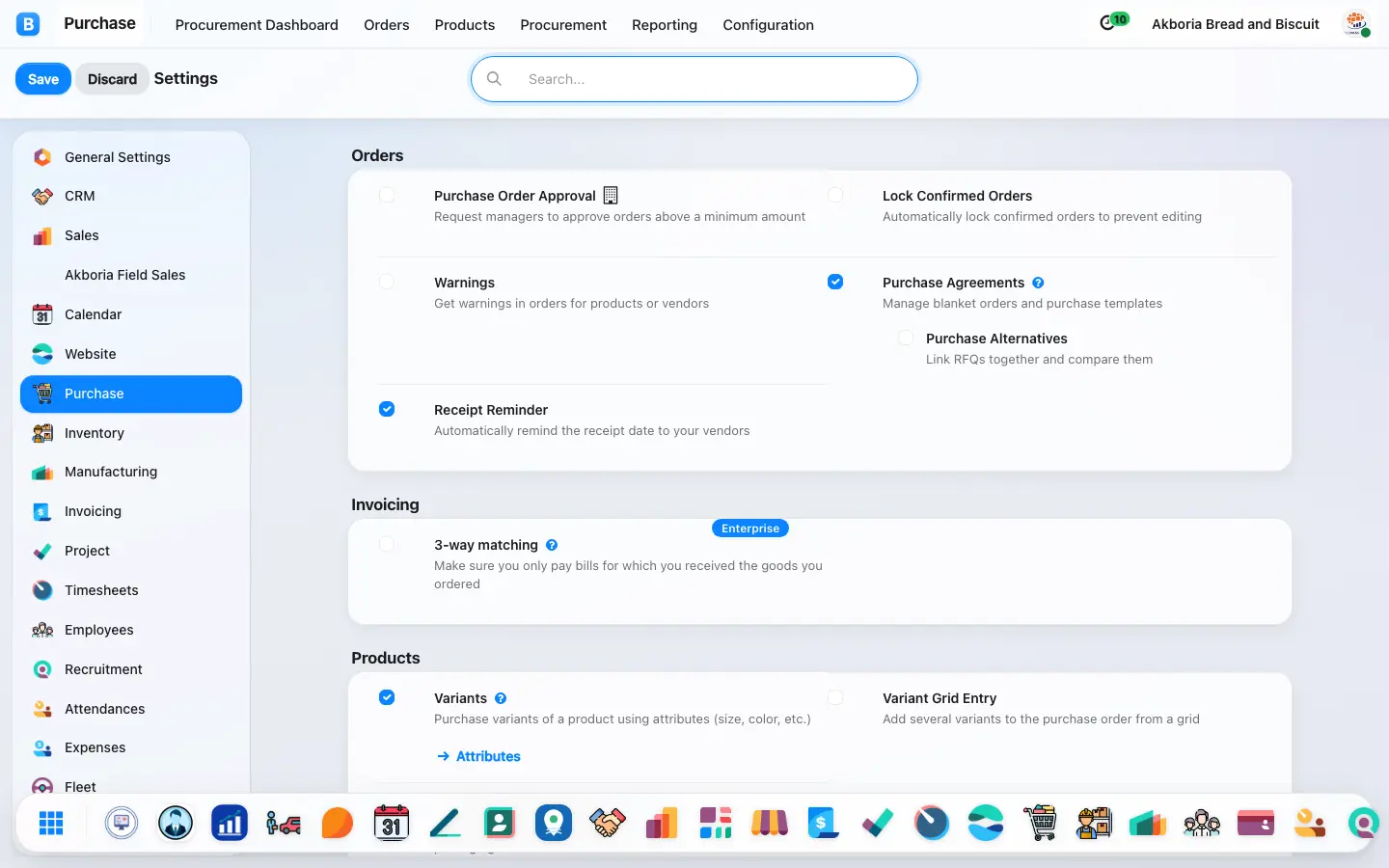Open the Configuration menu
The image size is (1389, 868).
pyautogui.click(x=769, y=25)
